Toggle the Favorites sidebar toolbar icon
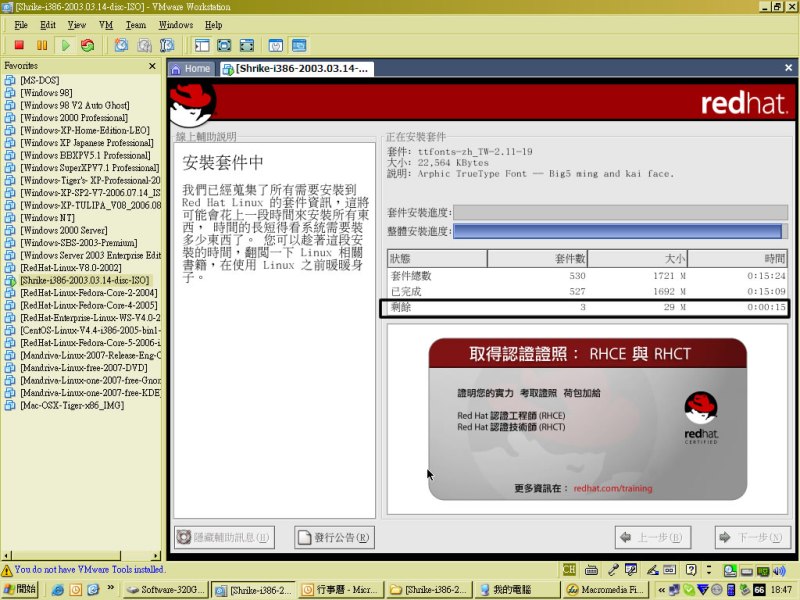Image resolution: width=800 pixels, height=600 pixels. click(202, 45)
